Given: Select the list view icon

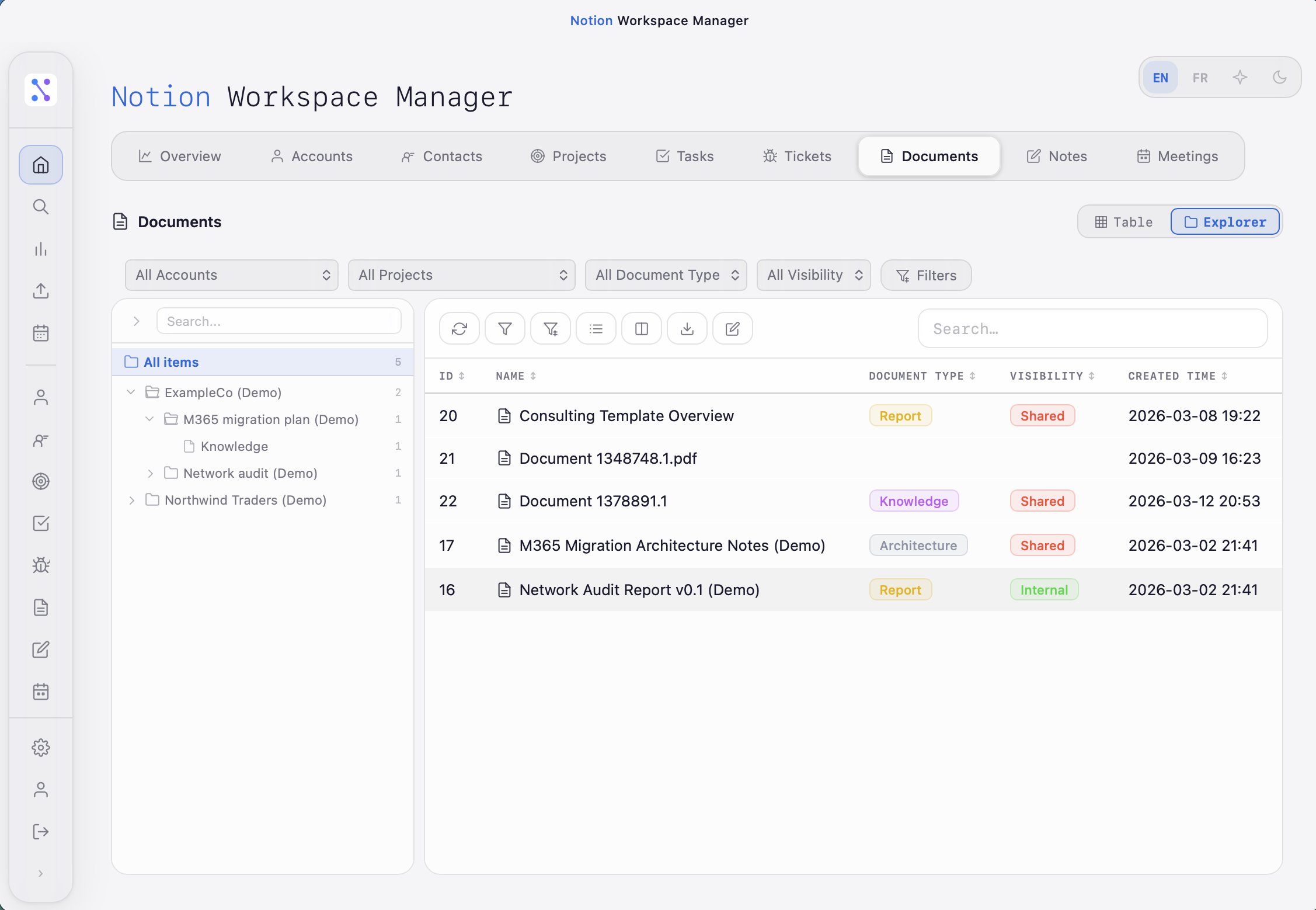Looking at the screenshot, I should coord(596,328).
